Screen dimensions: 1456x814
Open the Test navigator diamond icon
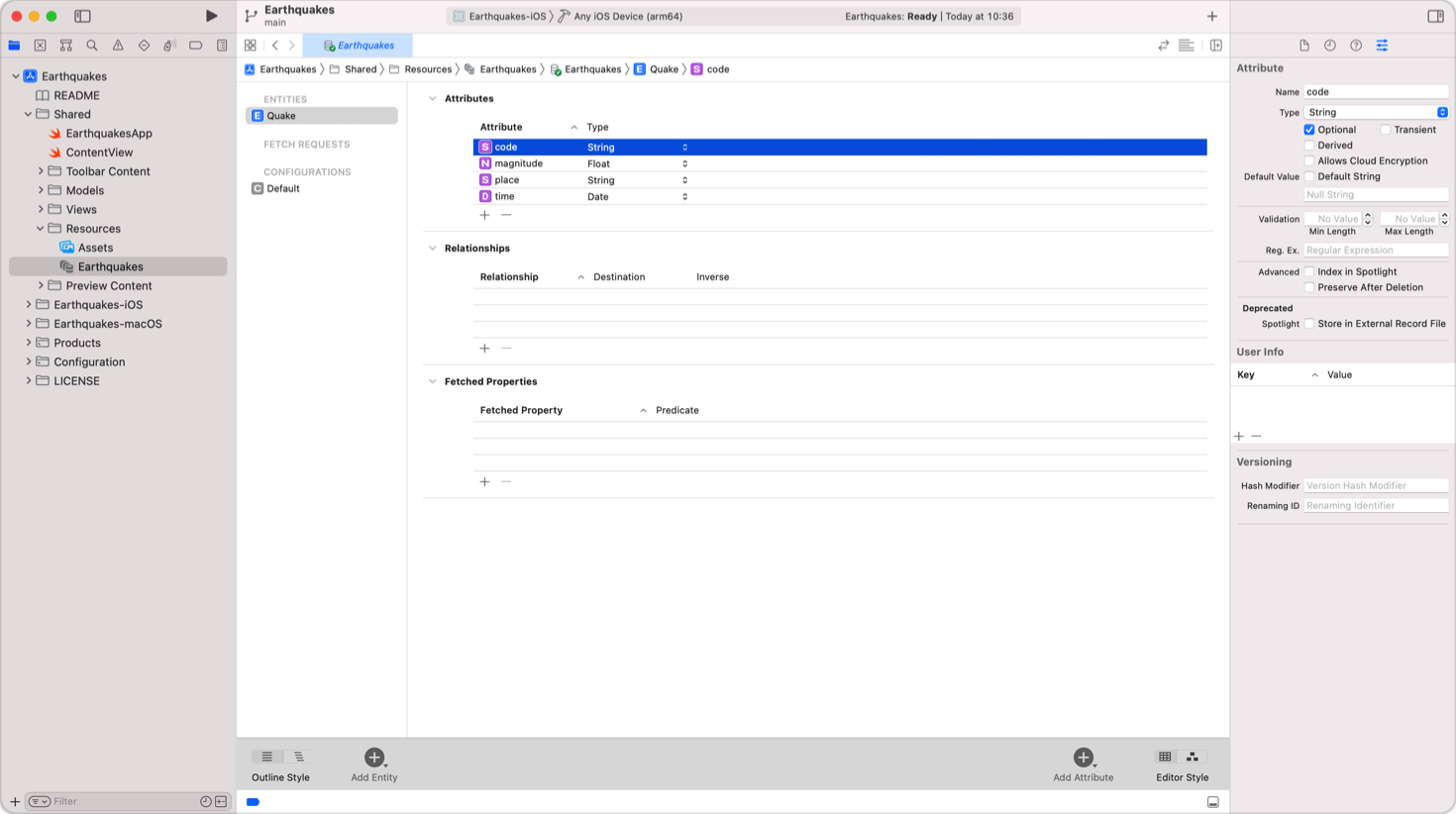(x=144, y=46)
